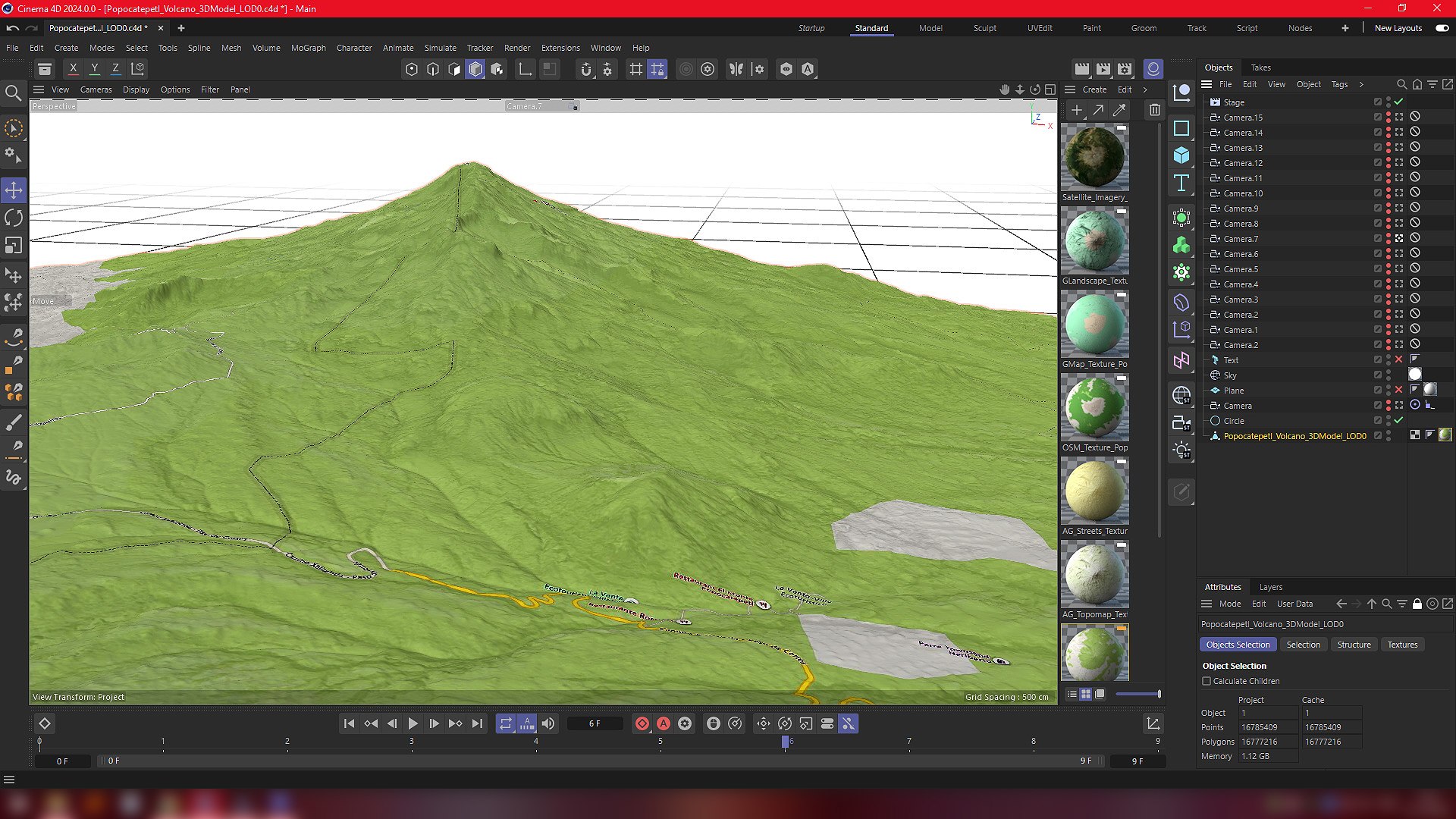Switch to the Sculpt layout tab
The width and height of the screenshot is (1456, 819).
click(985, 28)
